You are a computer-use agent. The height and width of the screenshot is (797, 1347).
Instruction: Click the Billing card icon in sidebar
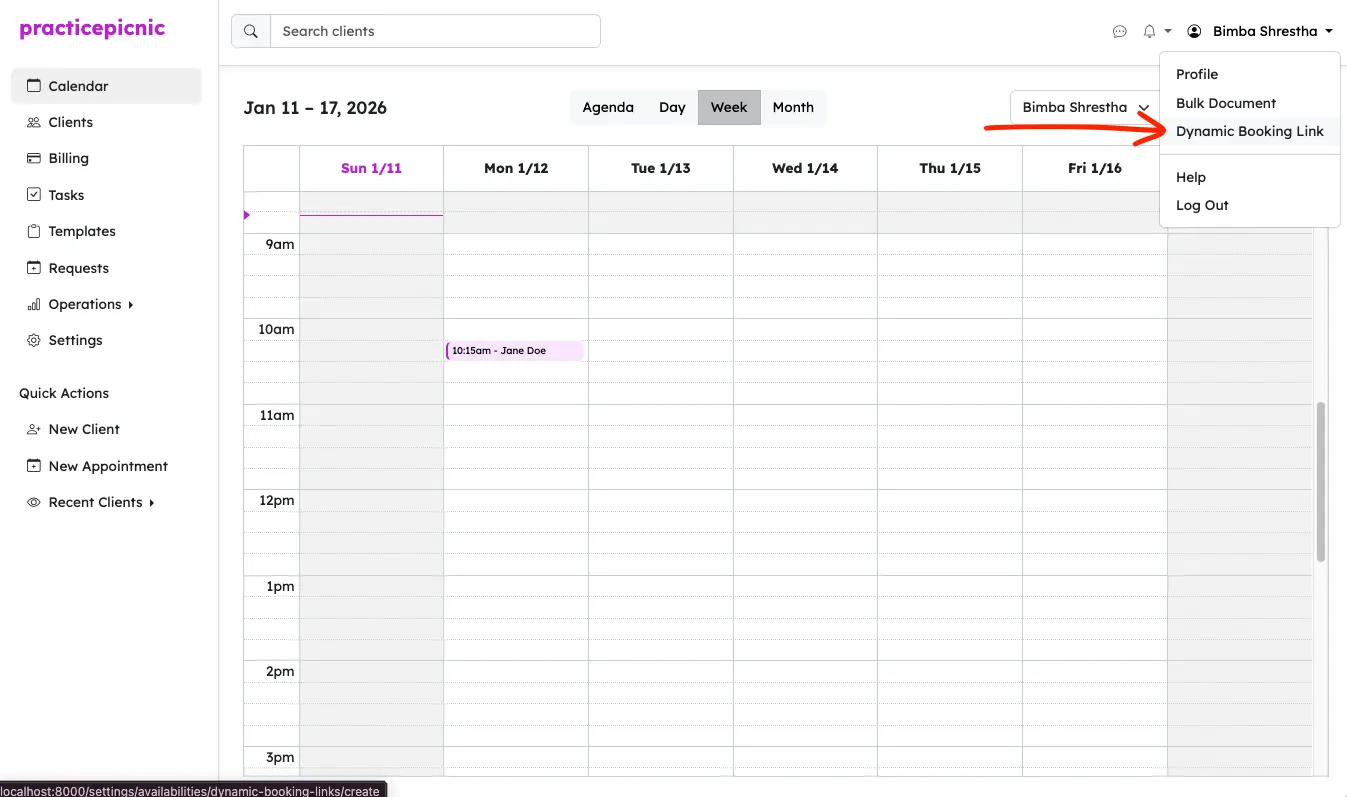click(x=34, y=159)
